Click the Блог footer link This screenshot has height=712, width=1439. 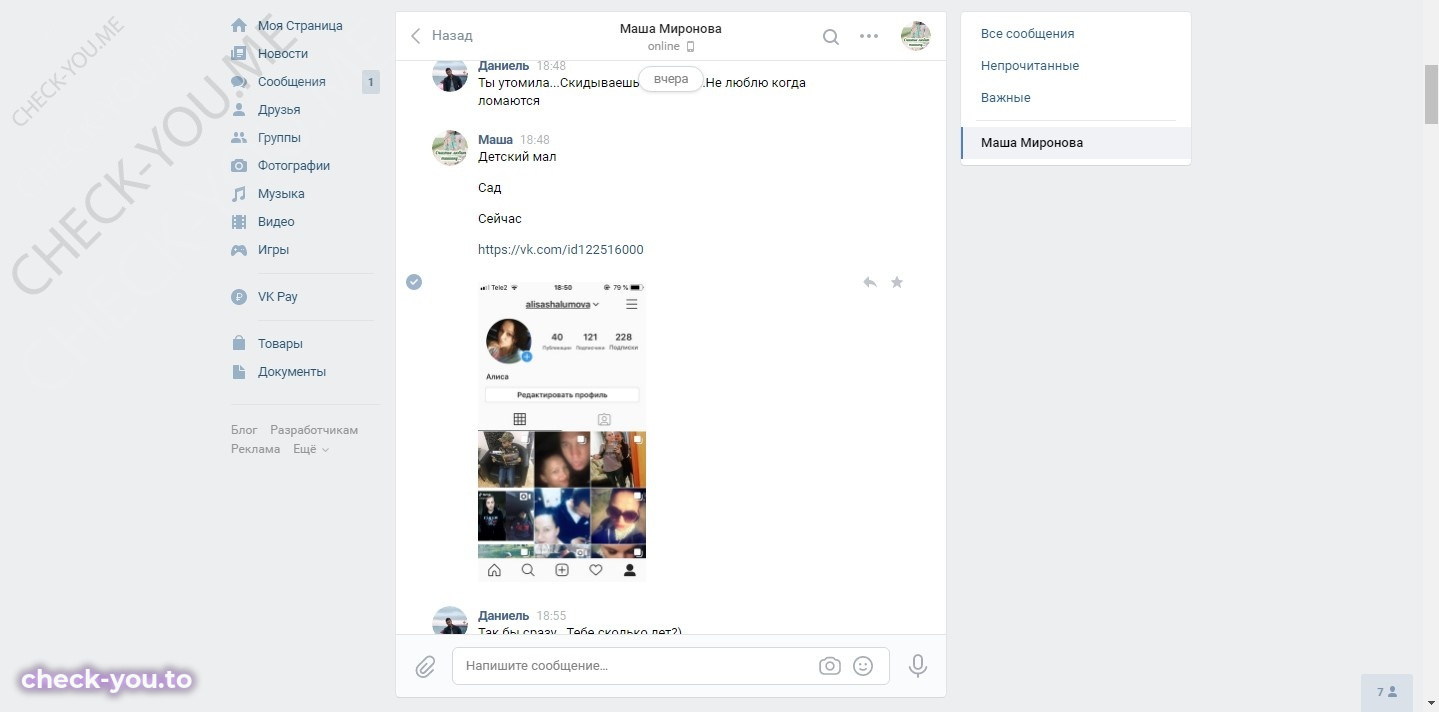244,429
